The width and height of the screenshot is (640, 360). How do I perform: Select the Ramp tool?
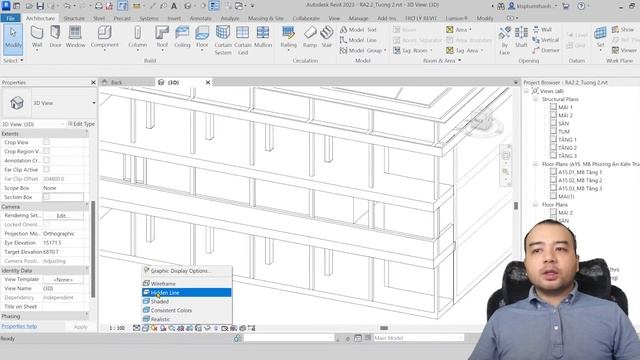coord(310,37)
